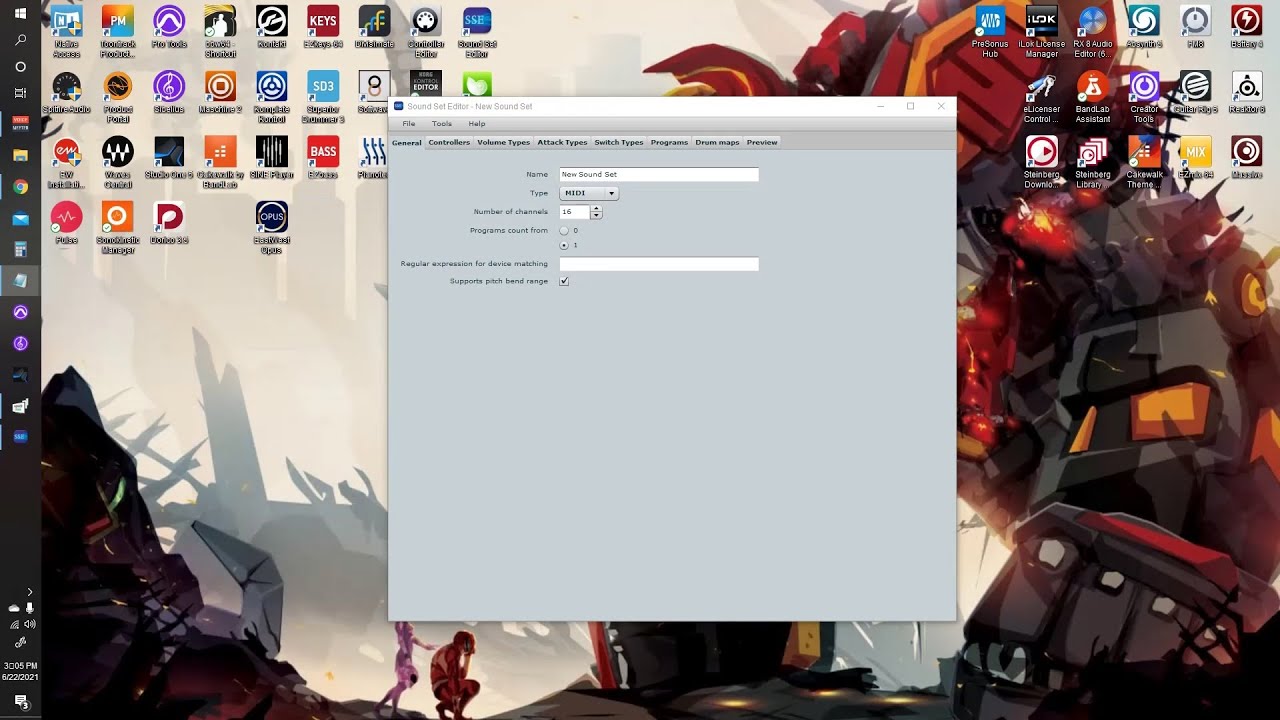Select the Dorico 3.5 desktop icon

(x=169, y=223)
